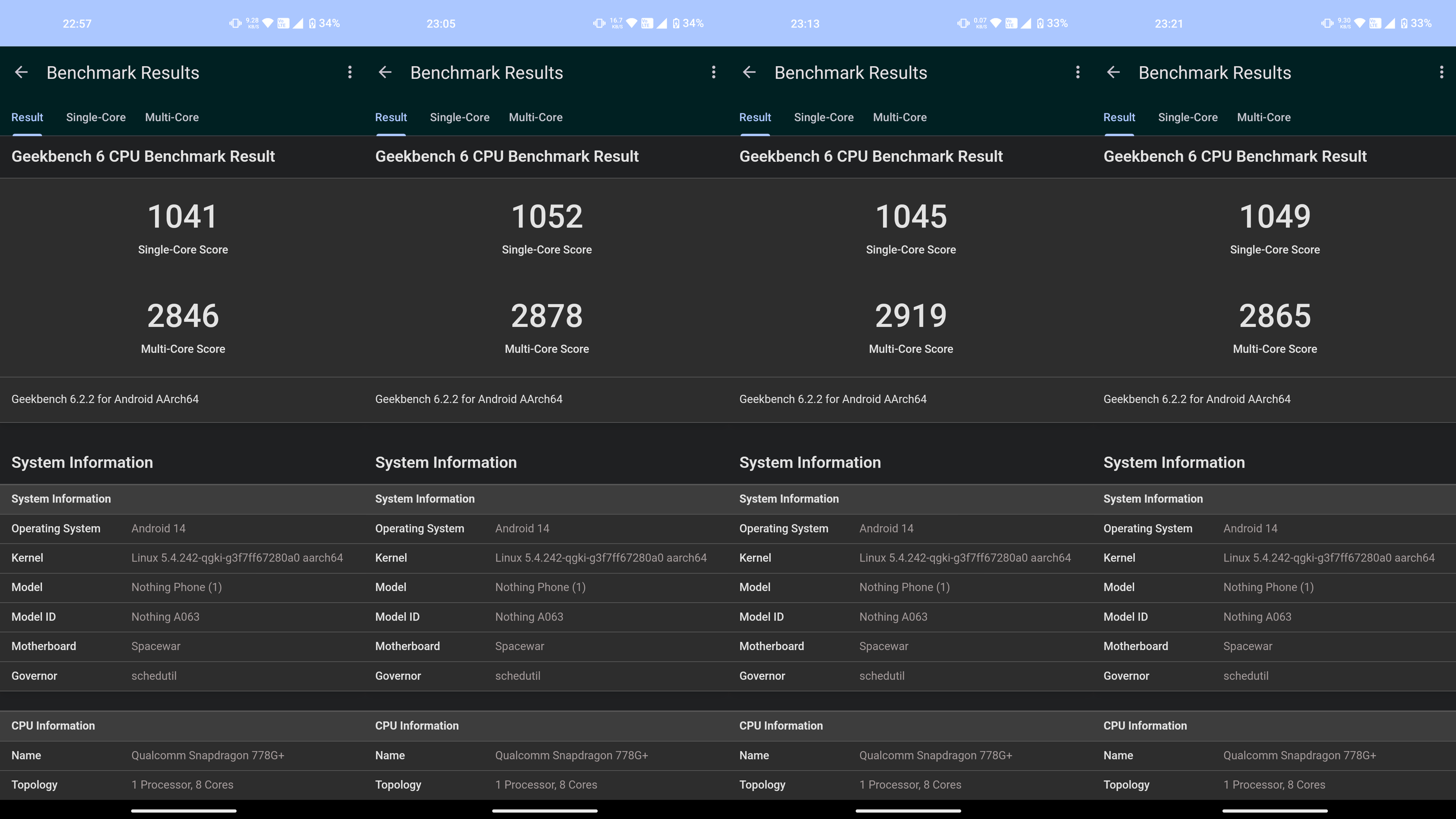The width and height of the screenshot is (1456, 819).
Task: Tap battery icon in 22:57 status bar
Action: (313, 23)
